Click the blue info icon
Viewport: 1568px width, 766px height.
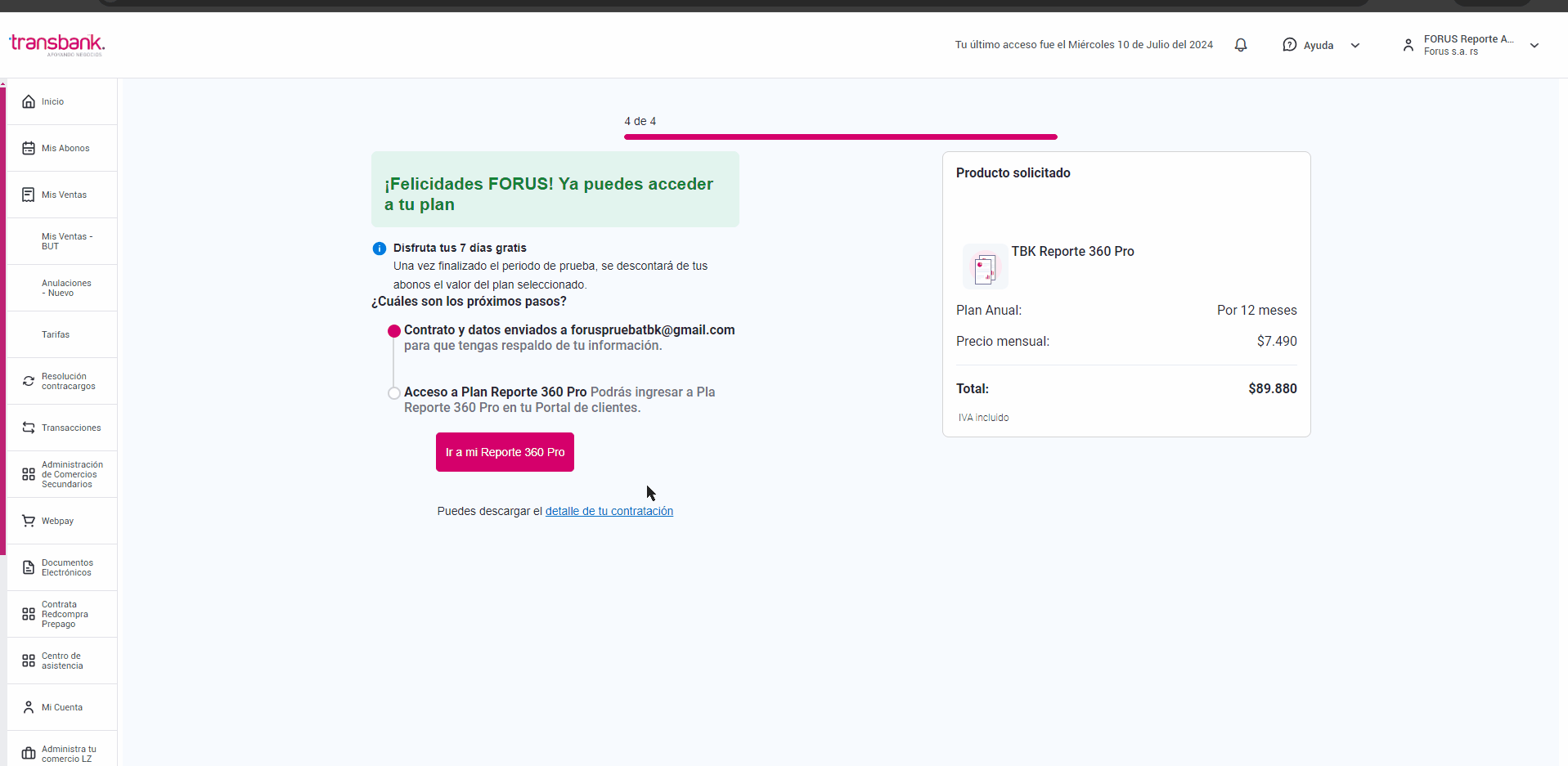380,249
